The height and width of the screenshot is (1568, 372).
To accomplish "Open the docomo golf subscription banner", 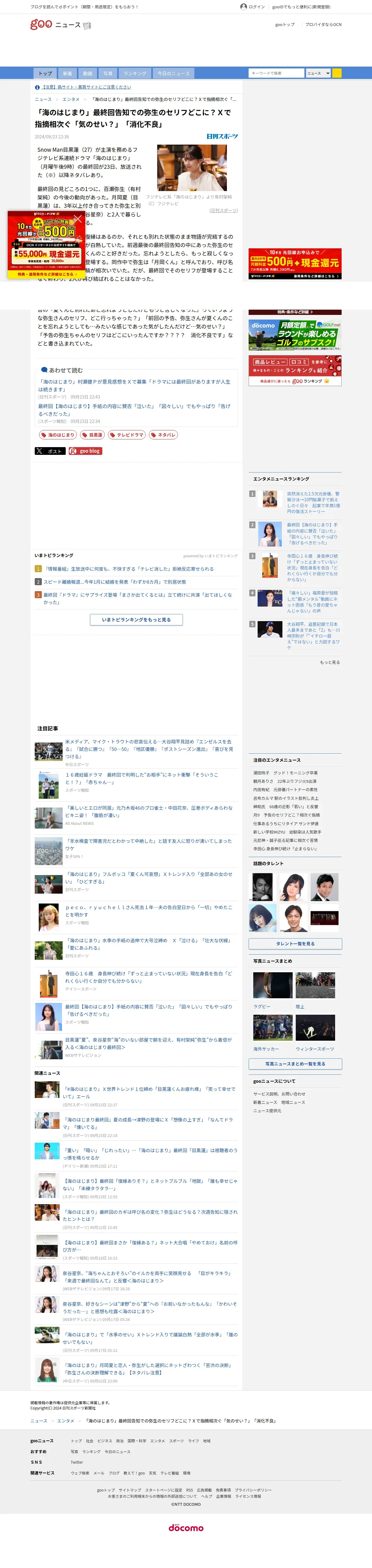I will [295, 334].
